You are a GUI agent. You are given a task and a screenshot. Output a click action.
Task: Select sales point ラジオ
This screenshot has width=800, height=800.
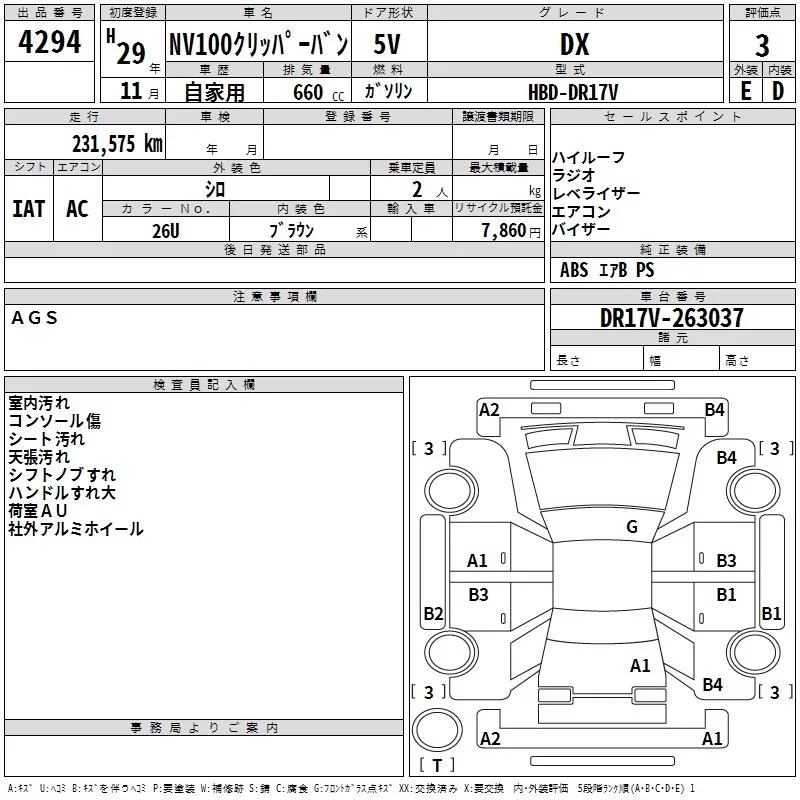pyautogui.click(x=574, y=175)
